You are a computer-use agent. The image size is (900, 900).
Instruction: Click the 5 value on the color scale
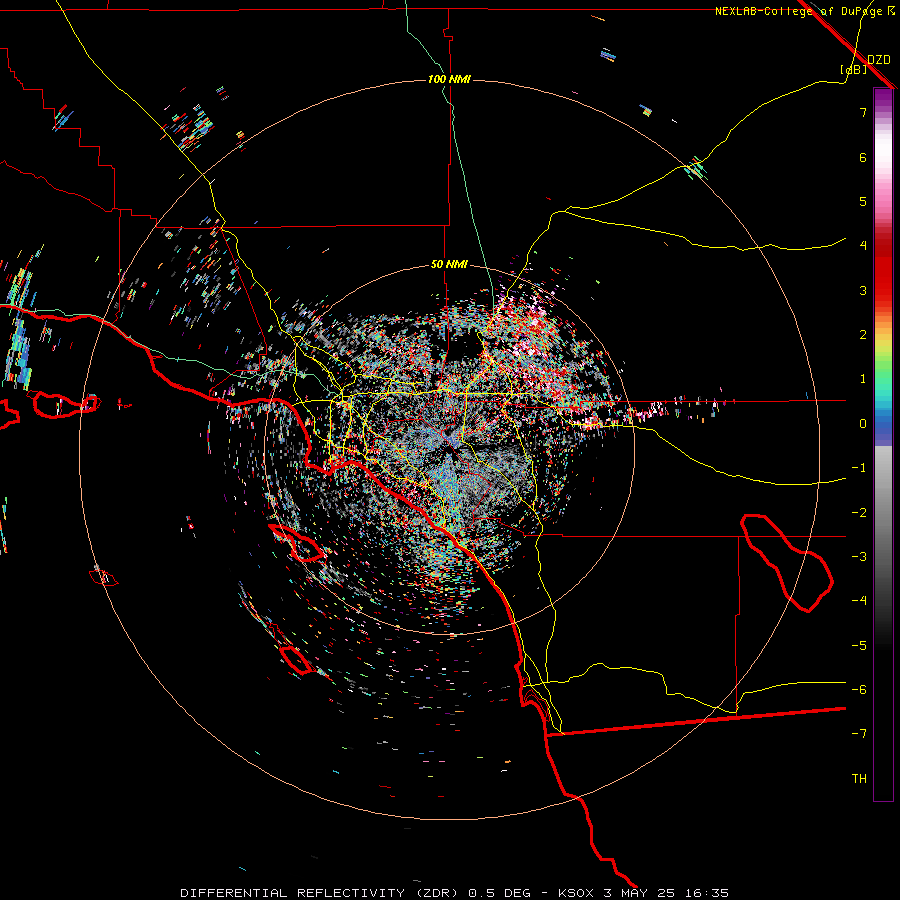[x=863, y=201]
